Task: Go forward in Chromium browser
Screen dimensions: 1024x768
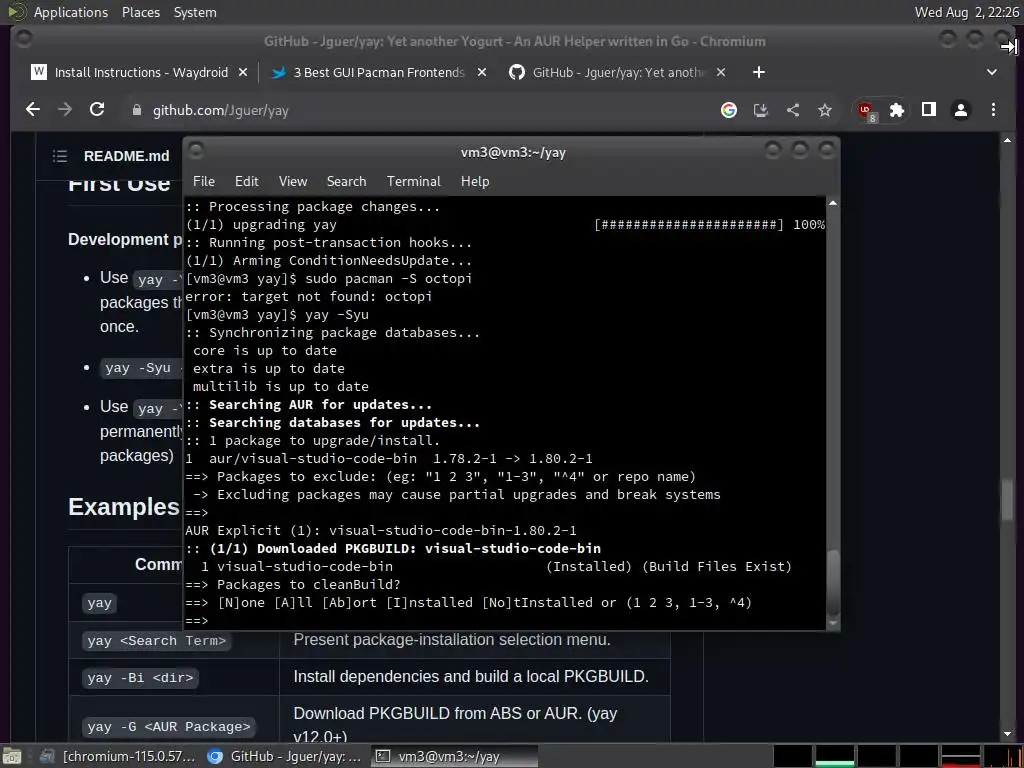Action: click(x=65, y=110)
